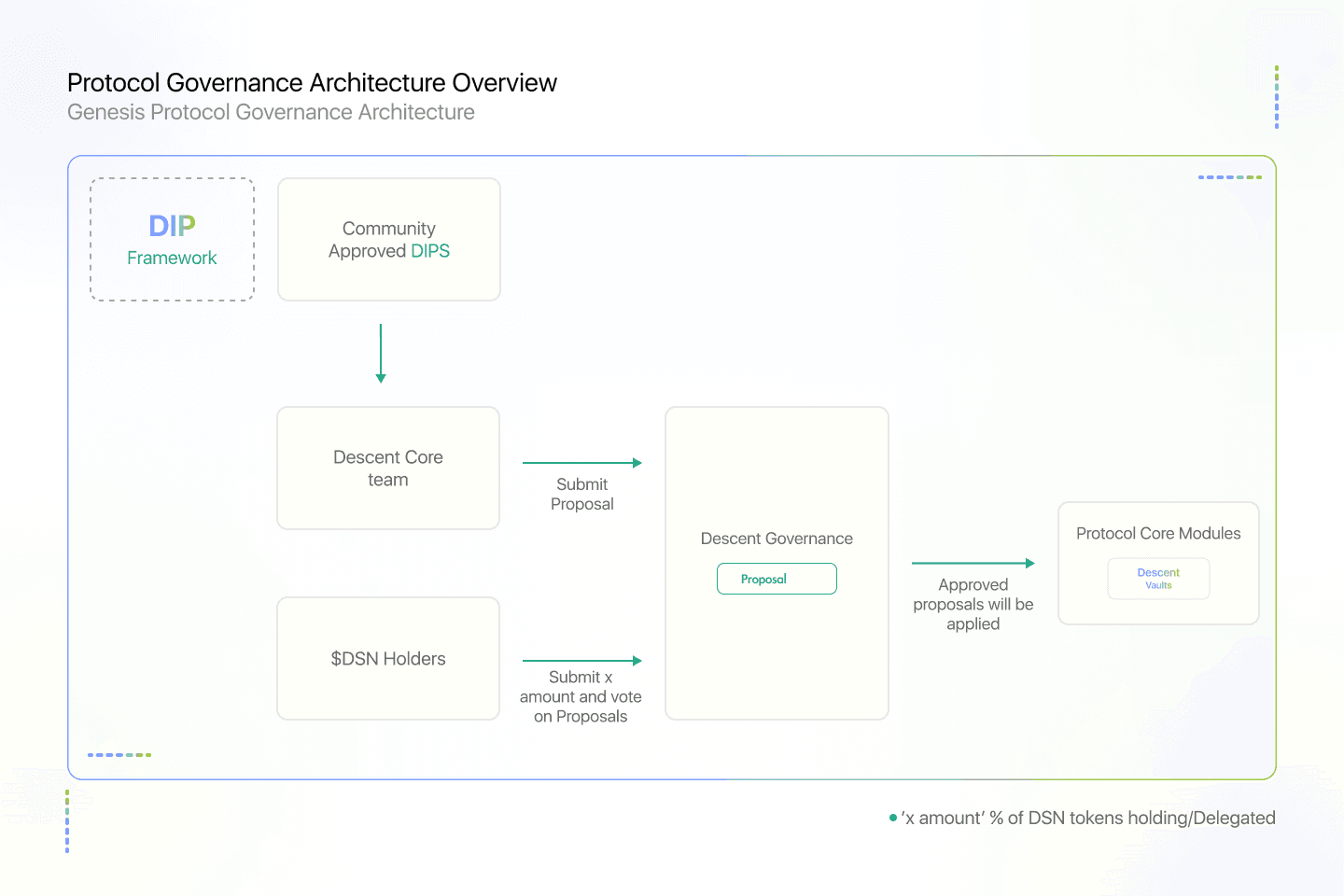
Task: Click the Community Approved DIPS box
Action: pos(389,240)
